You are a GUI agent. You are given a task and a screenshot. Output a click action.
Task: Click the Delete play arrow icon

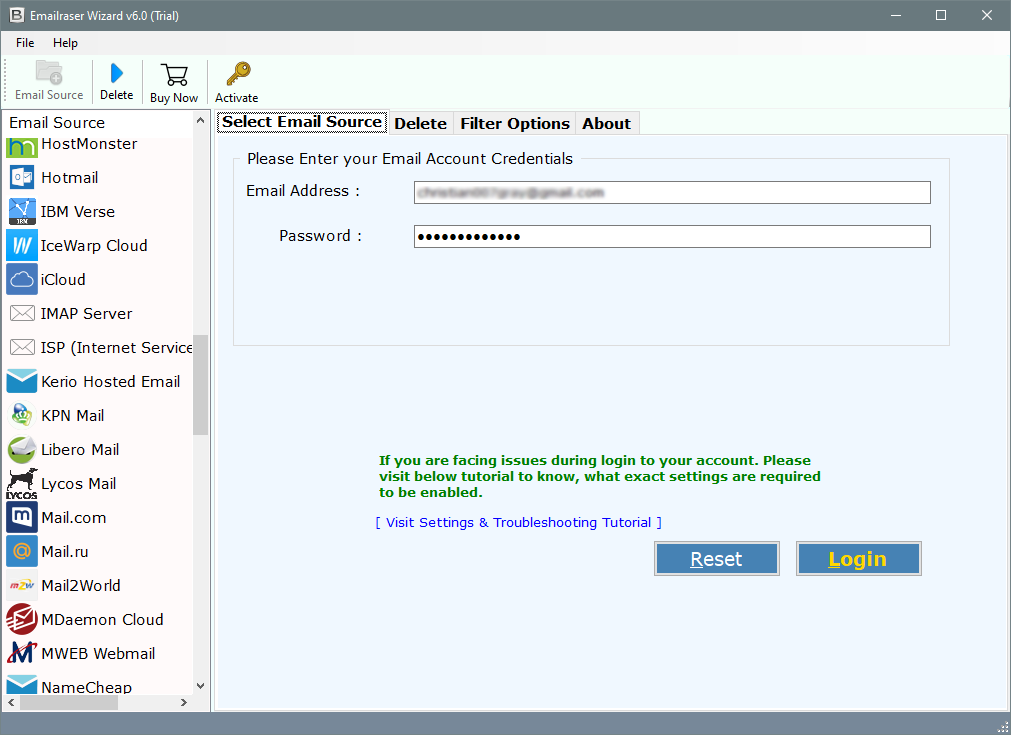(117, 73)
